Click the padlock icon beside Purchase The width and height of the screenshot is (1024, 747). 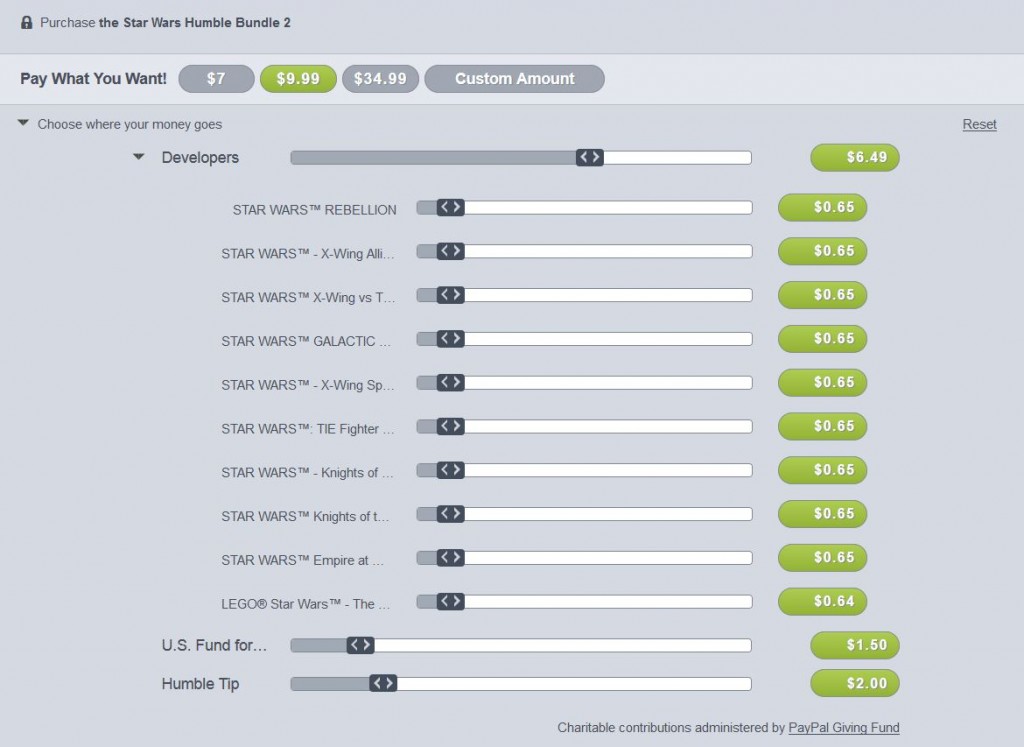[27, 23]
